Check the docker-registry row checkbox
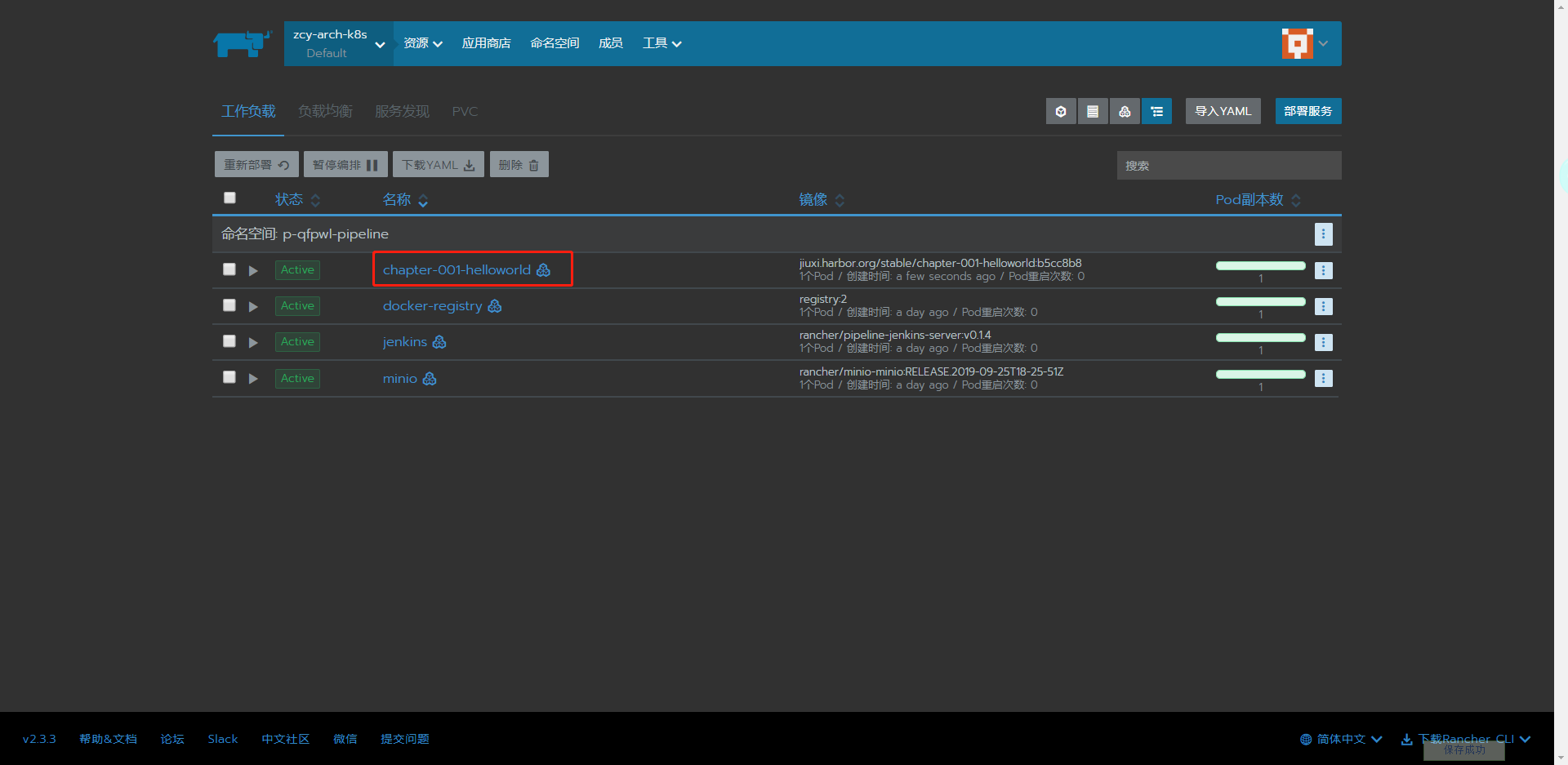 click(x=229, y=305)
